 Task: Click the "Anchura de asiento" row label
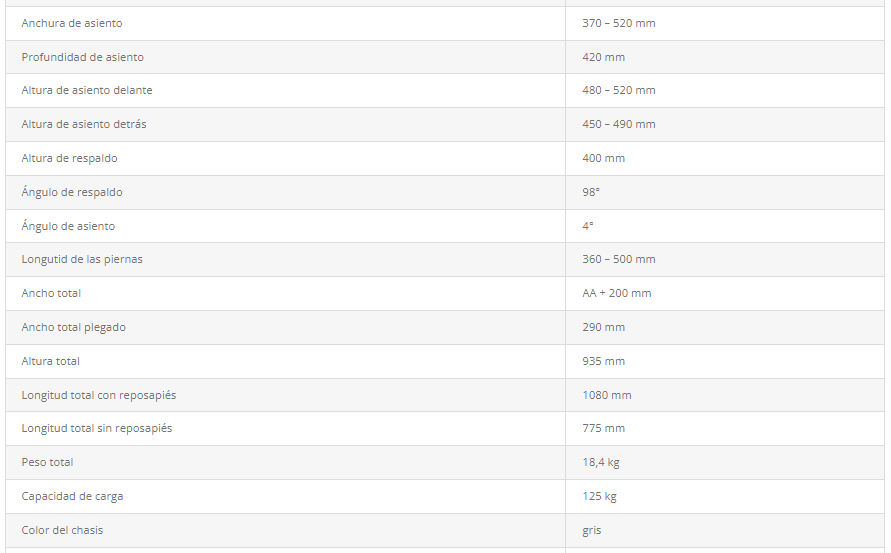[72, 23]
